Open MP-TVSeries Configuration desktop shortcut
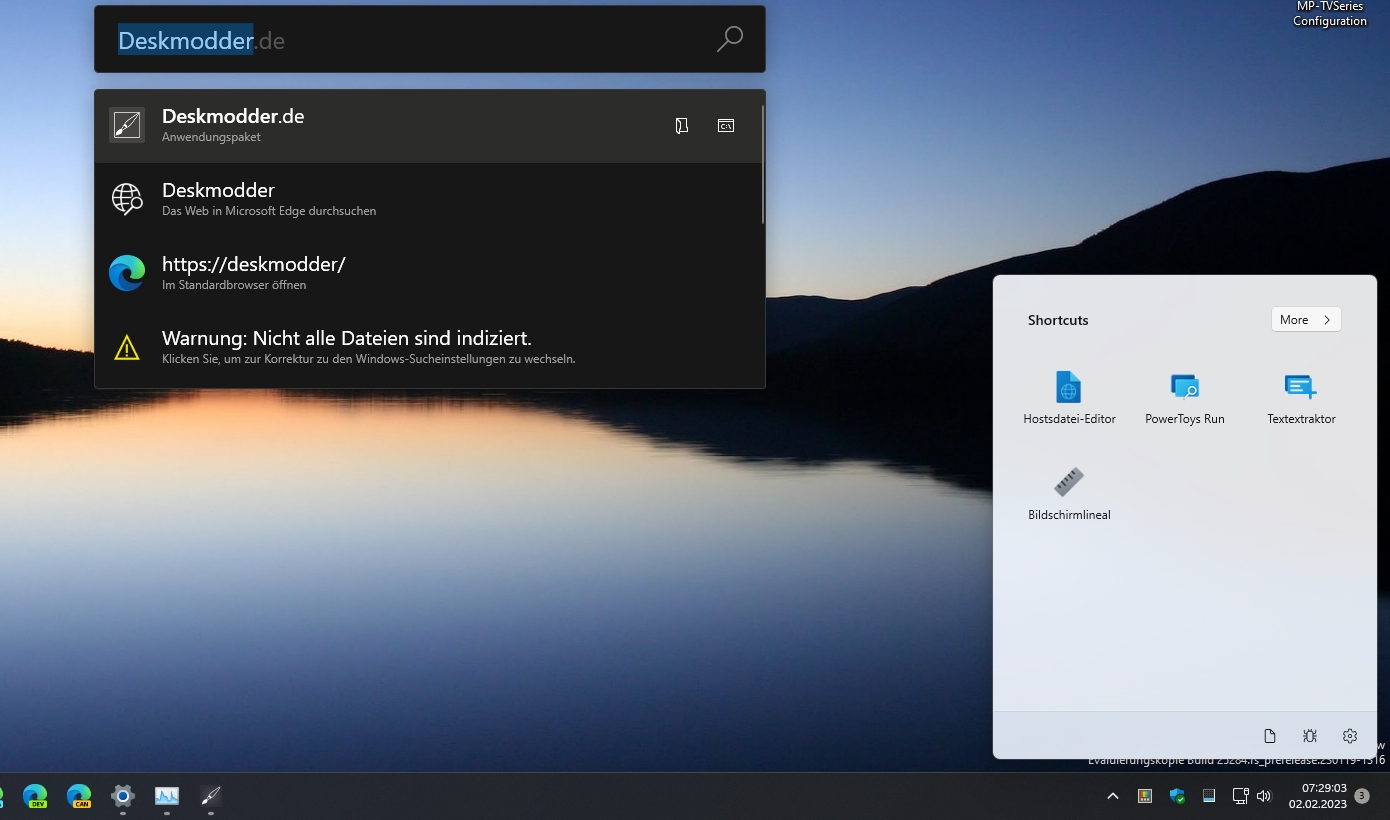The height and width of the screenshot is (820, 1390). (x=1330, y=14)
